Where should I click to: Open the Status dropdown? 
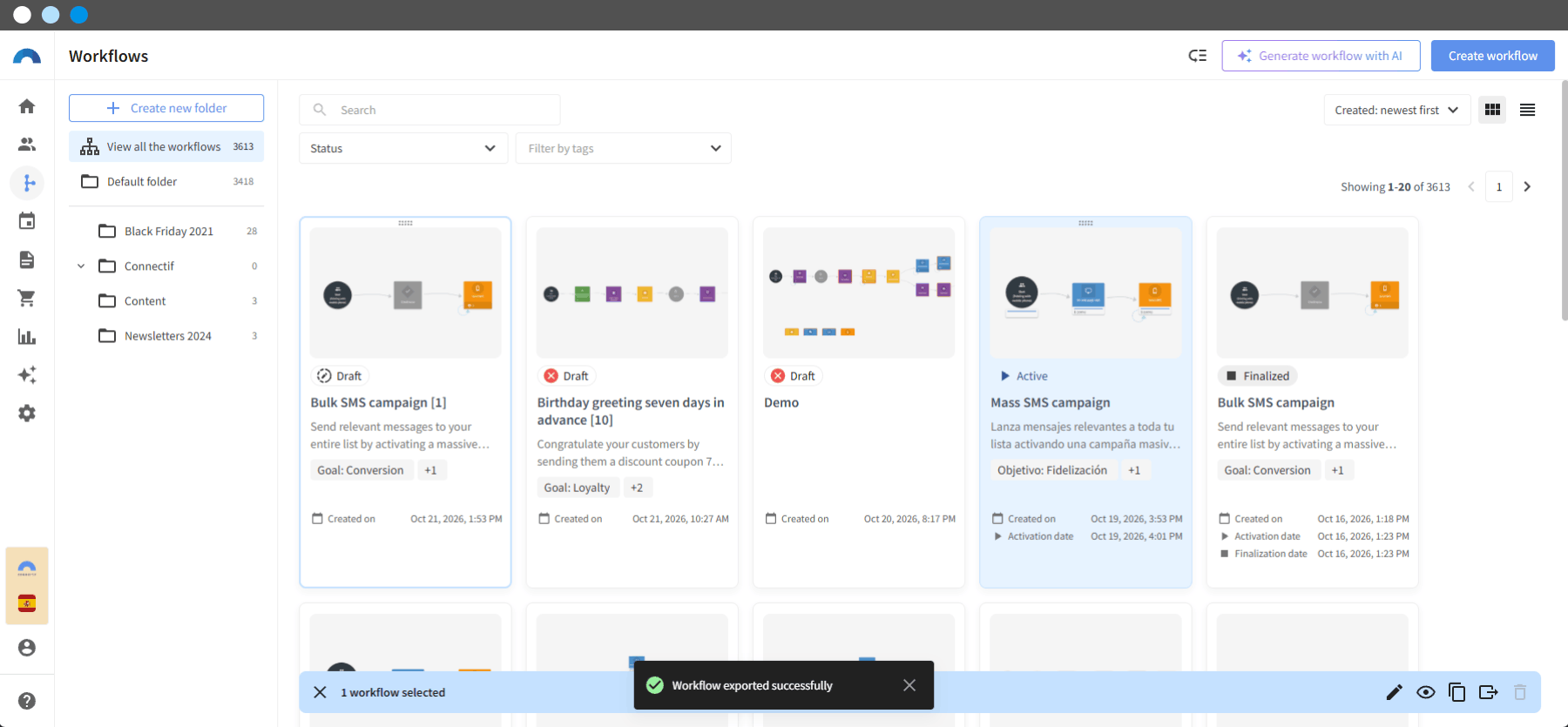coord(403,148)
